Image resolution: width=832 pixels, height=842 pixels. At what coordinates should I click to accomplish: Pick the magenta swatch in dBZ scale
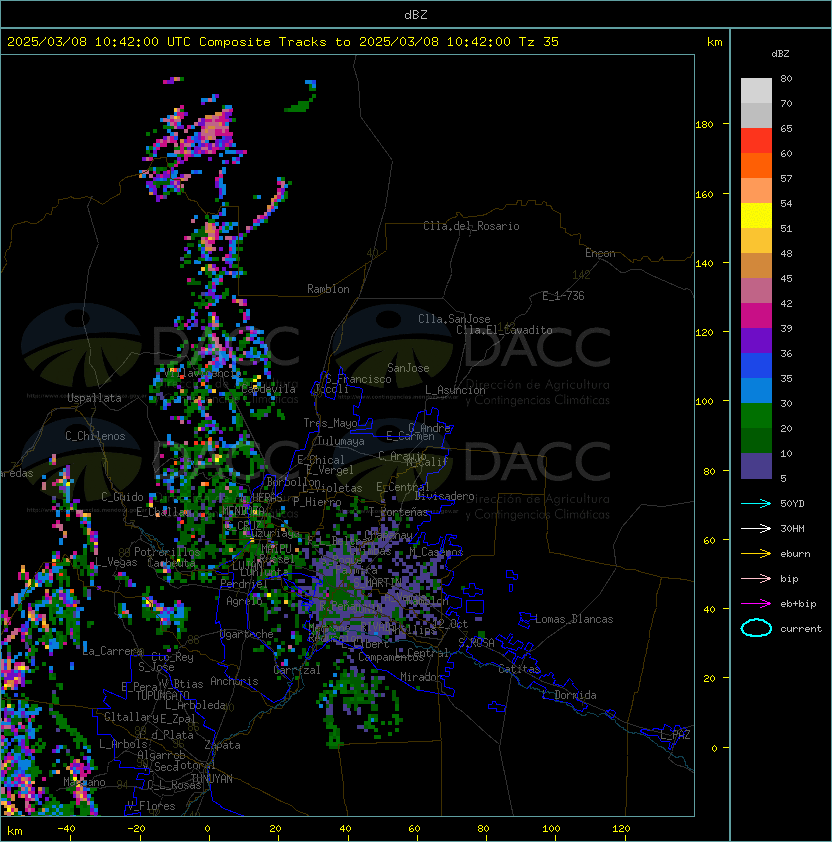point(756,316)
